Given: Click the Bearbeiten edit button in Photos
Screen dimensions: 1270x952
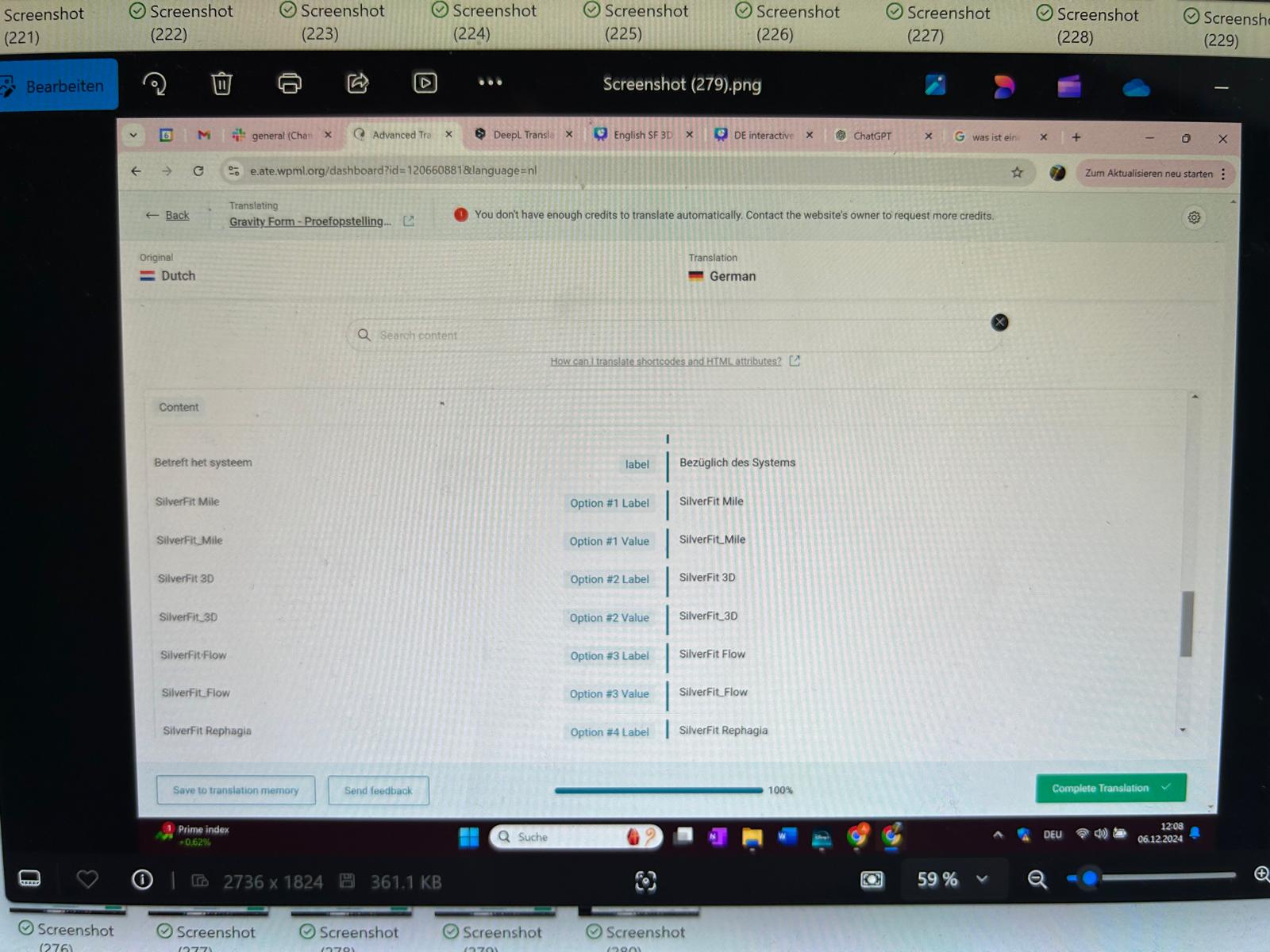Looking at the screenshot, I should click(57, 85).
